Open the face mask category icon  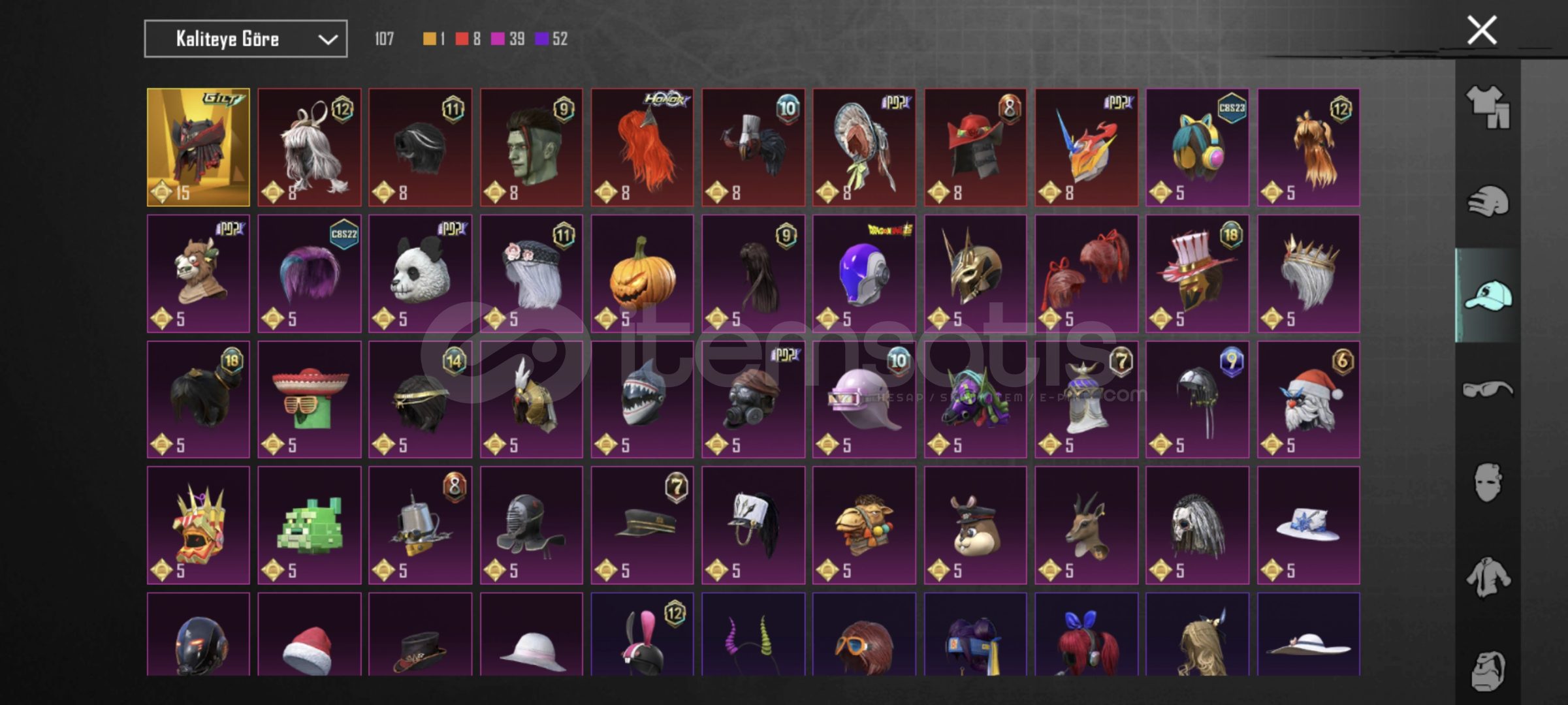1488,482
